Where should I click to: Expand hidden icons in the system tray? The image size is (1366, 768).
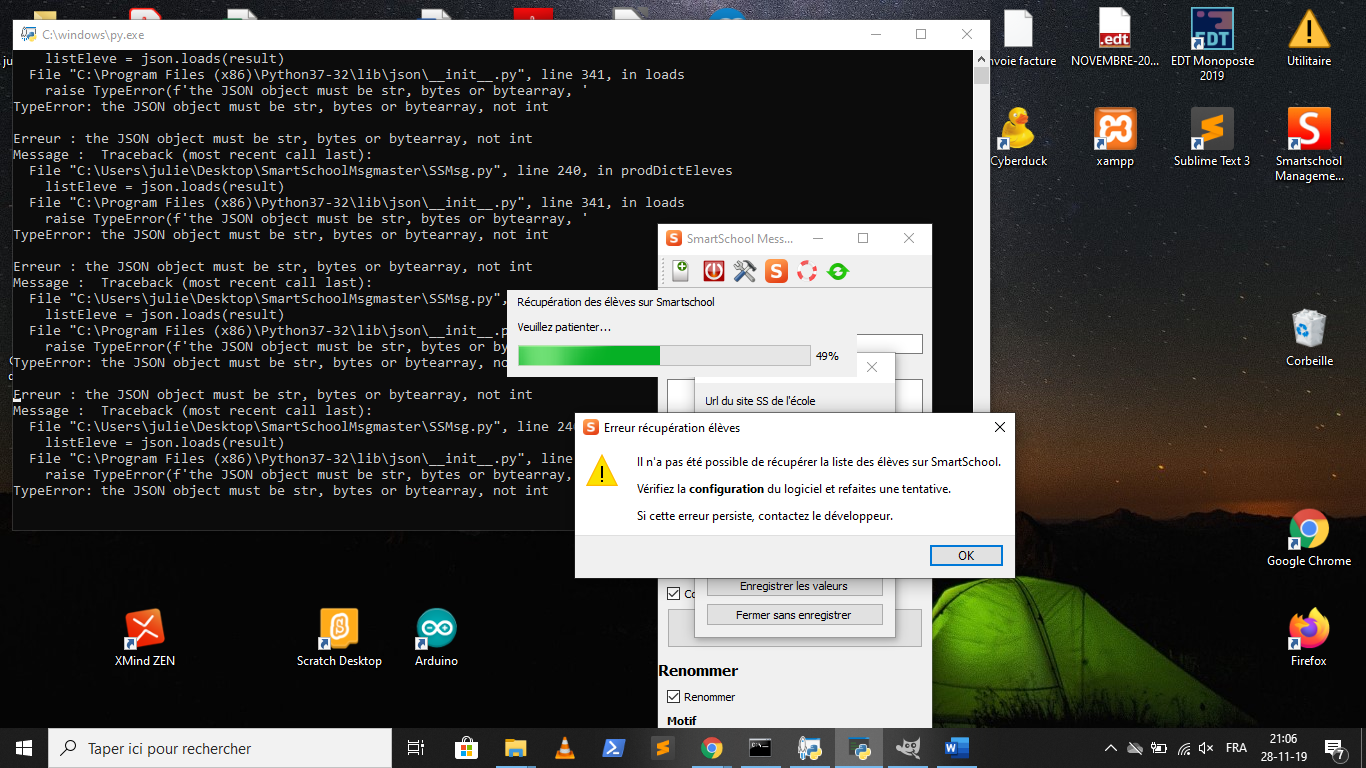(1110, 747)
